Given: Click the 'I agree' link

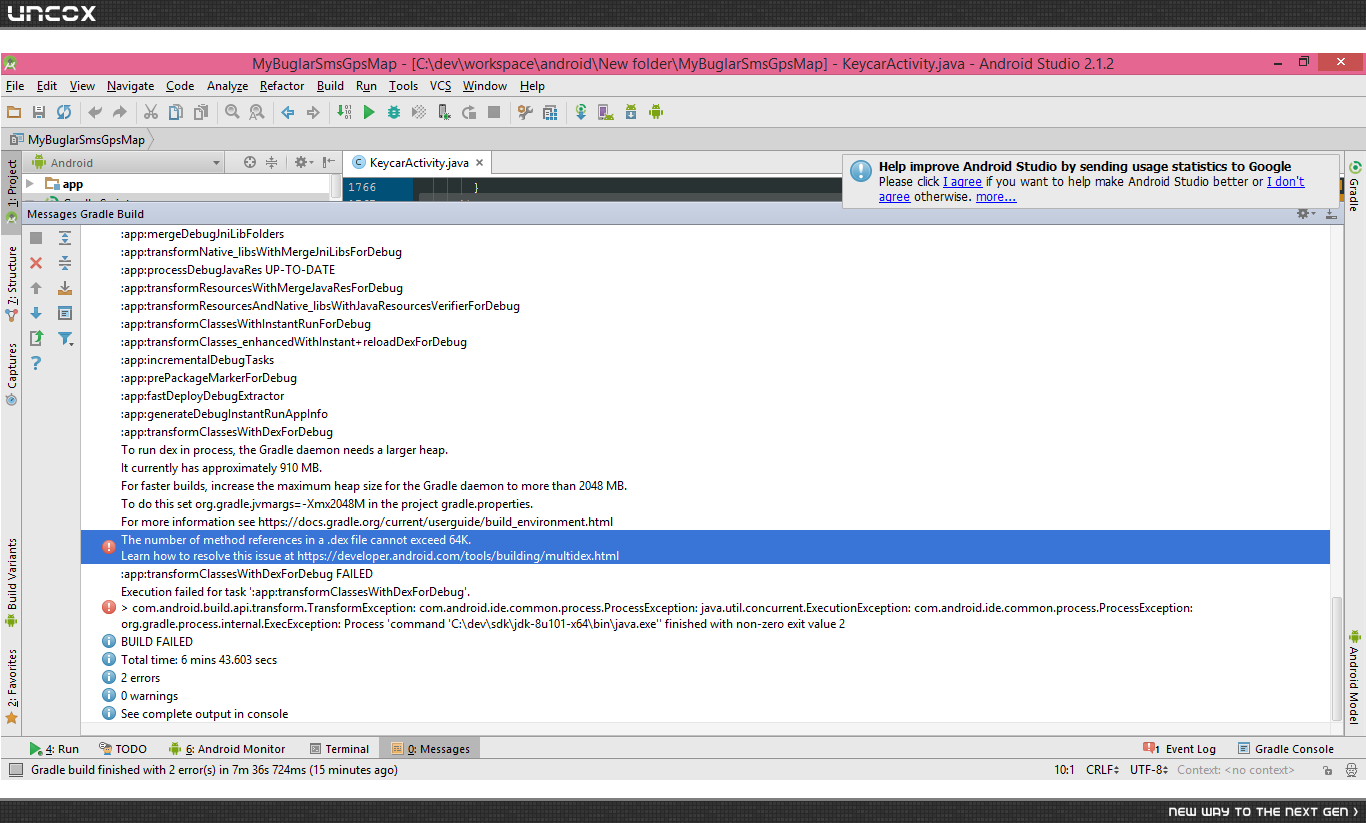Looking at the screenshot, I should [x=962, y=182].
